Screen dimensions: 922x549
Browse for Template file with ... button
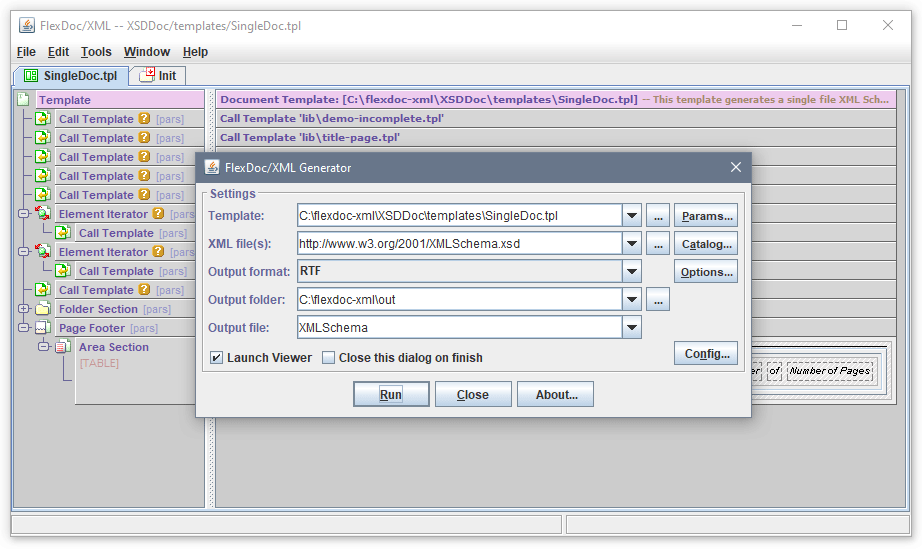tap(658, 216)
